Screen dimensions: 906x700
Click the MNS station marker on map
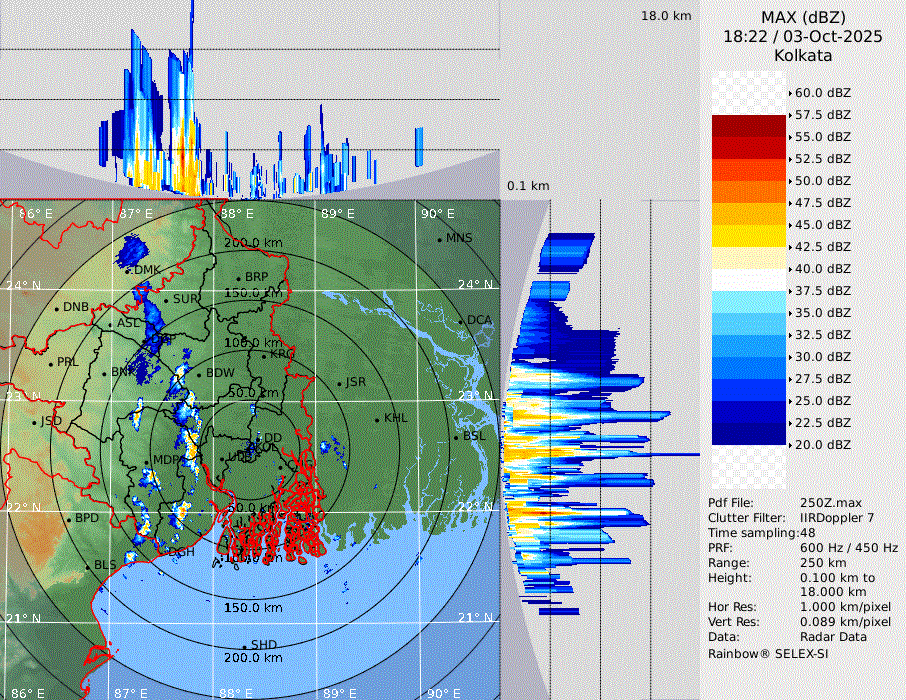pos(439,239)
